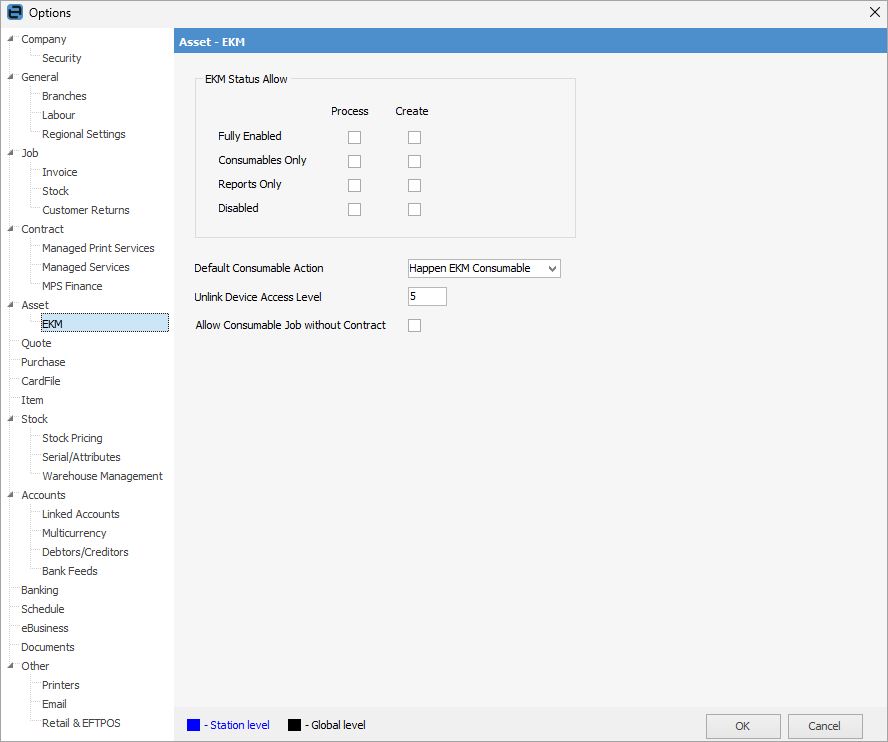Click the blue Station level color square

coord(193,725)
